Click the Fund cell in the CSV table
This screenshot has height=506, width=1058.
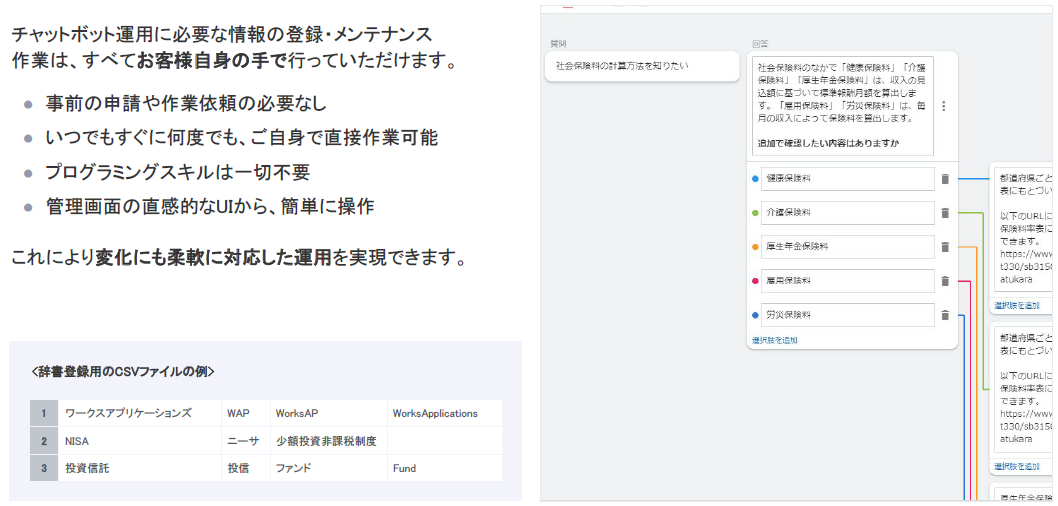[x=445, y=468]
